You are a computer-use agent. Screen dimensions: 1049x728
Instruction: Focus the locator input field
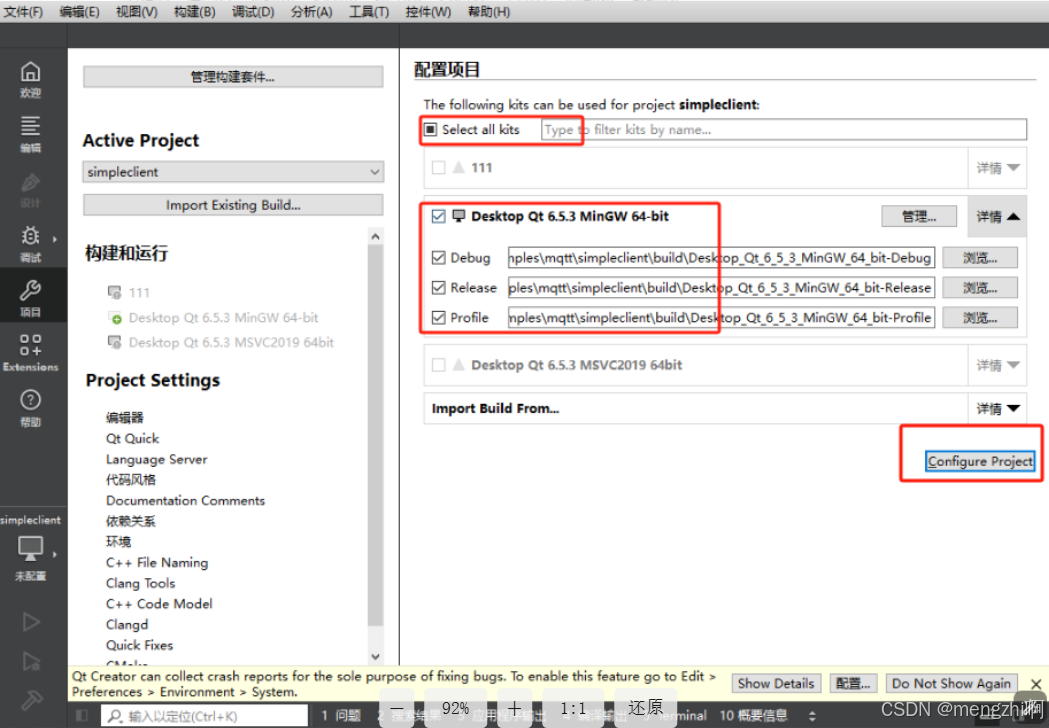(x=204, y=716)
